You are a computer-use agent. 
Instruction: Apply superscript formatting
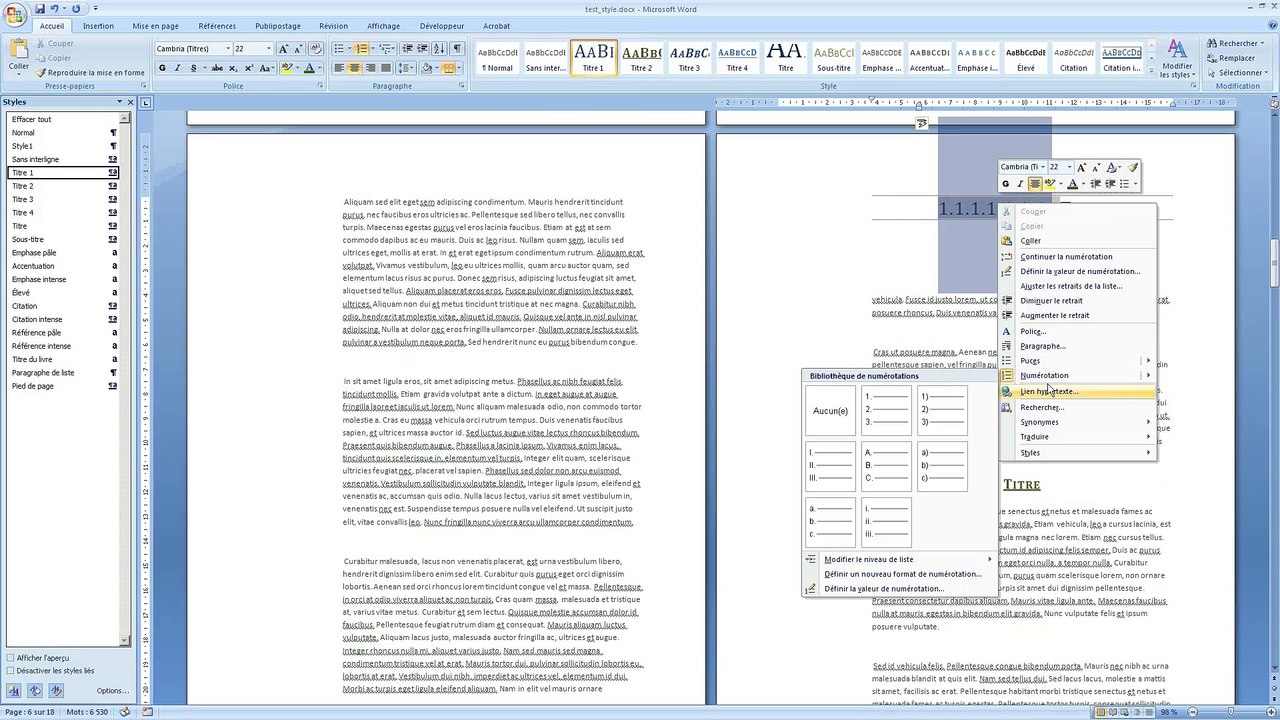coord(248,68)
